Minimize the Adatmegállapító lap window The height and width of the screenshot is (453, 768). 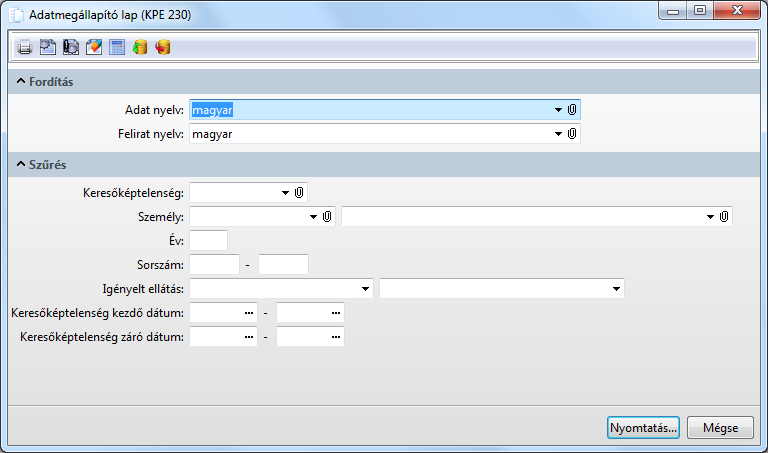(672, 11)
